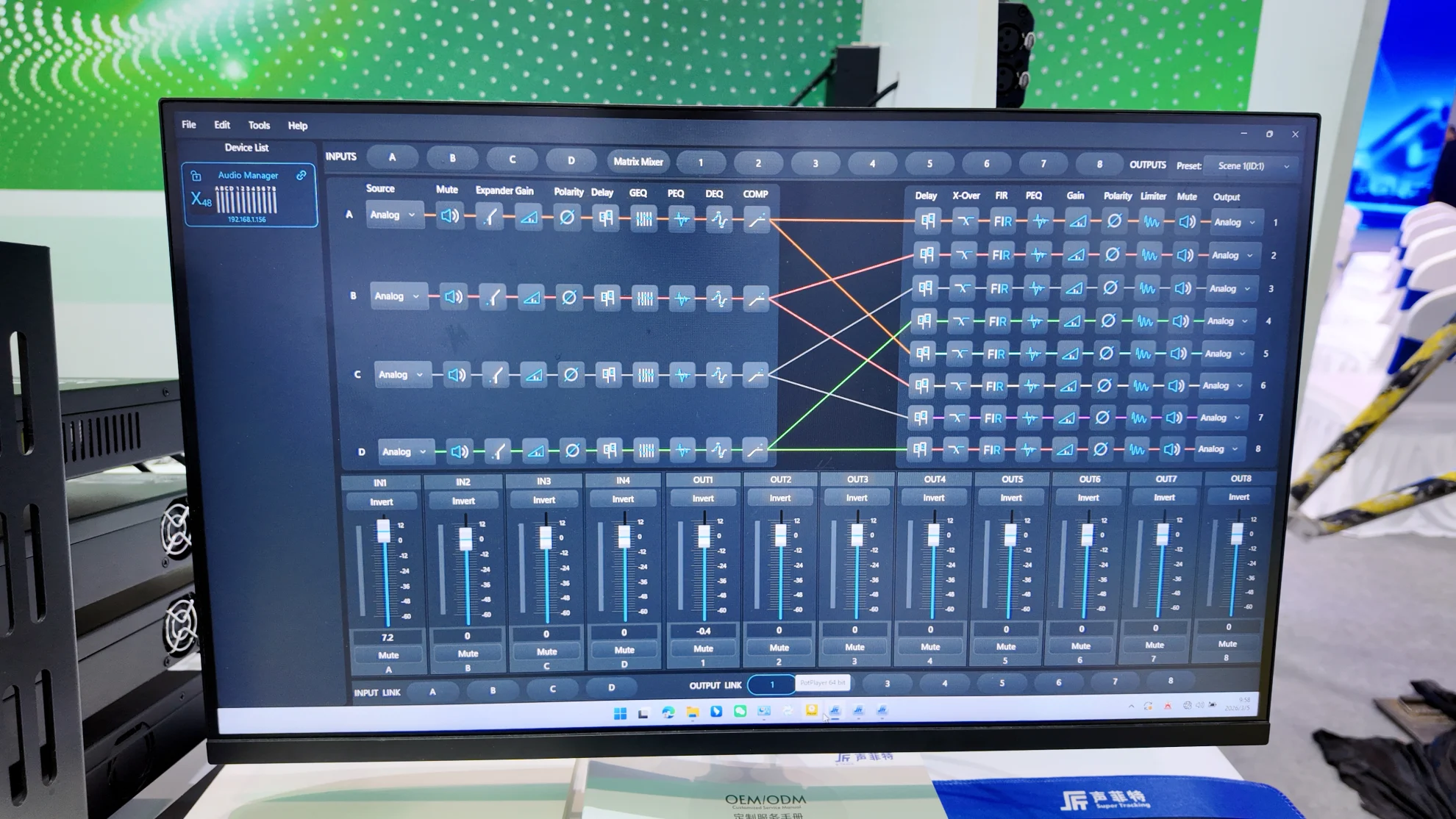Screen dimensions: 1456x819
Task: Open PEQ block on input B
Action: [x=682, y=298]
